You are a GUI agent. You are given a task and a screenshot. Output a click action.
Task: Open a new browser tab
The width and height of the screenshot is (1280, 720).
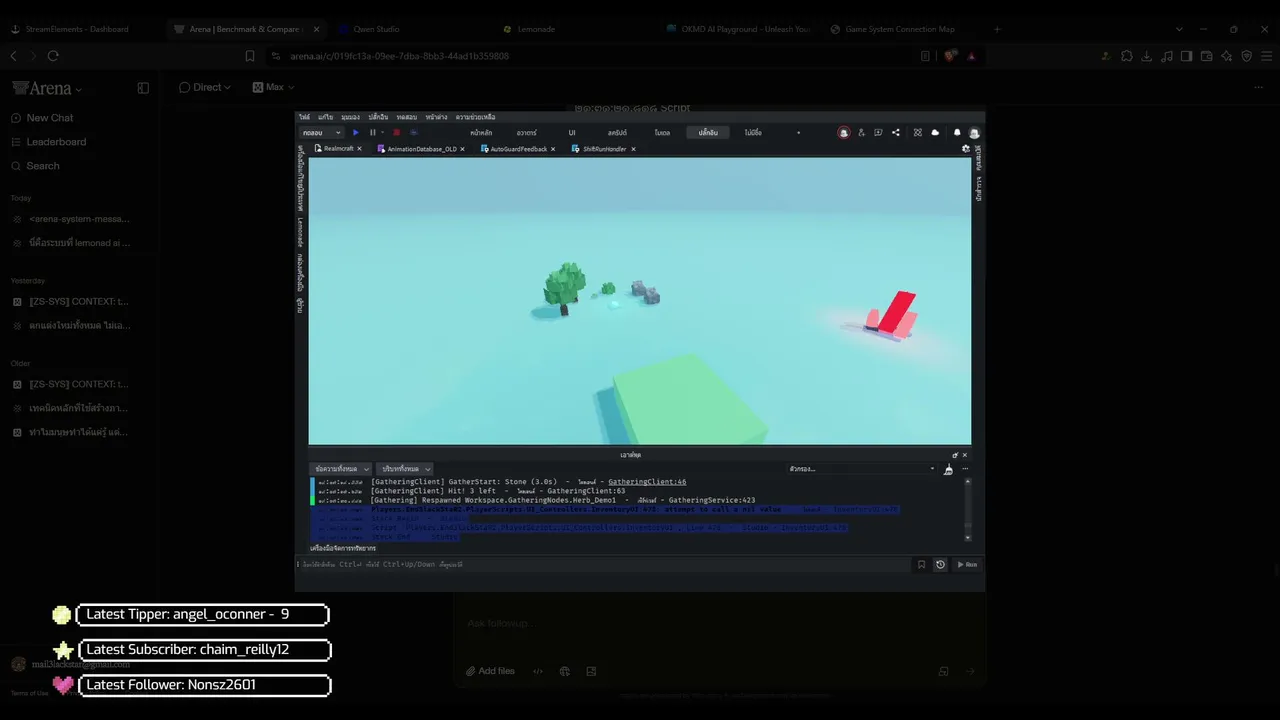(x=997, y=29)
